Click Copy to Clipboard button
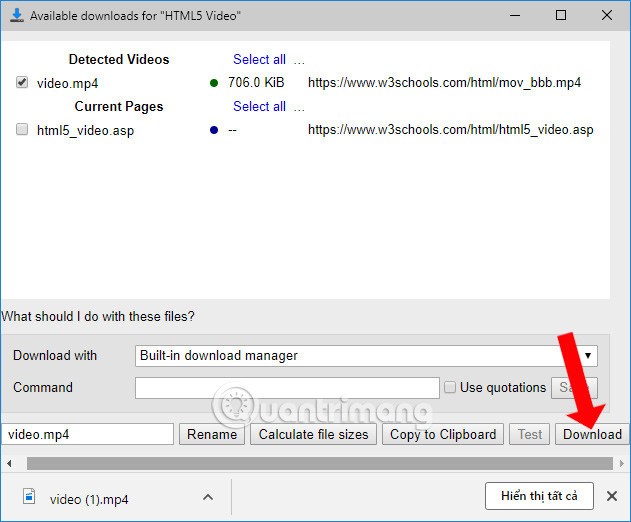The width and height of the screenshot is (631, 522). click(443, 434)
